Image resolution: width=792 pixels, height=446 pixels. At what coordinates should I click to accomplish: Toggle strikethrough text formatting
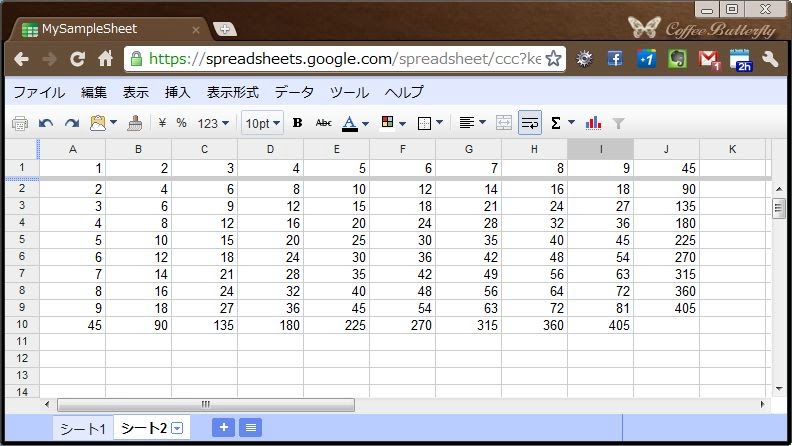(323, 123)
